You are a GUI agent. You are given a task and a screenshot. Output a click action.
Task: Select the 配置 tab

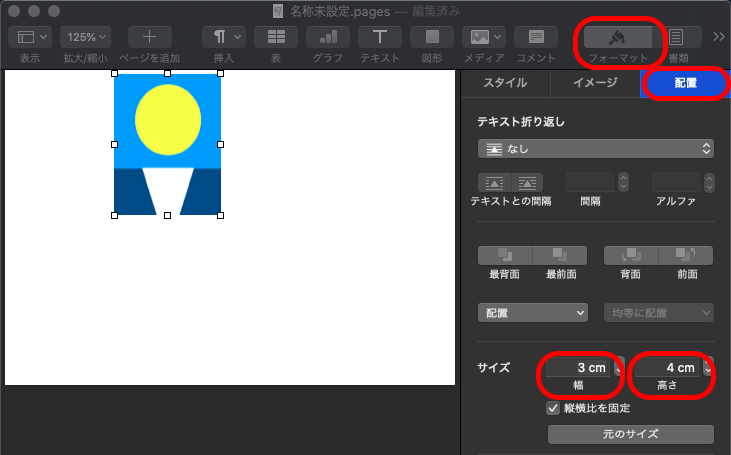pyautogui.click(x=685, y=83)
